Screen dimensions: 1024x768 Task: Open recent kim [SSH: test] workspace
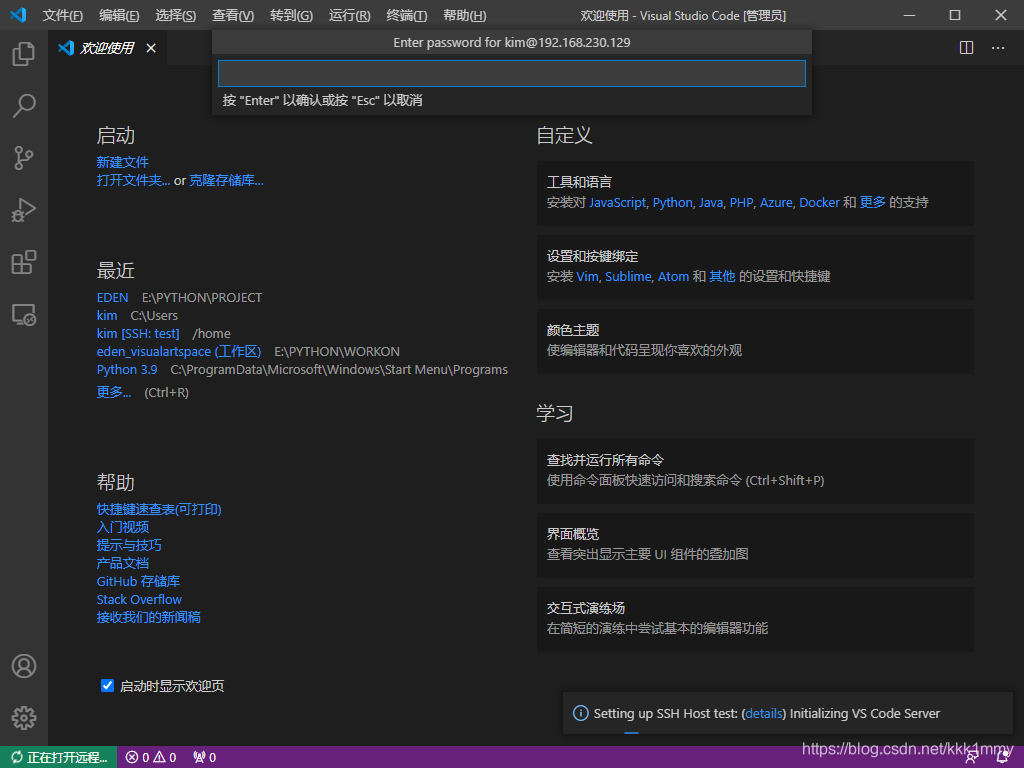coord(138,334)
